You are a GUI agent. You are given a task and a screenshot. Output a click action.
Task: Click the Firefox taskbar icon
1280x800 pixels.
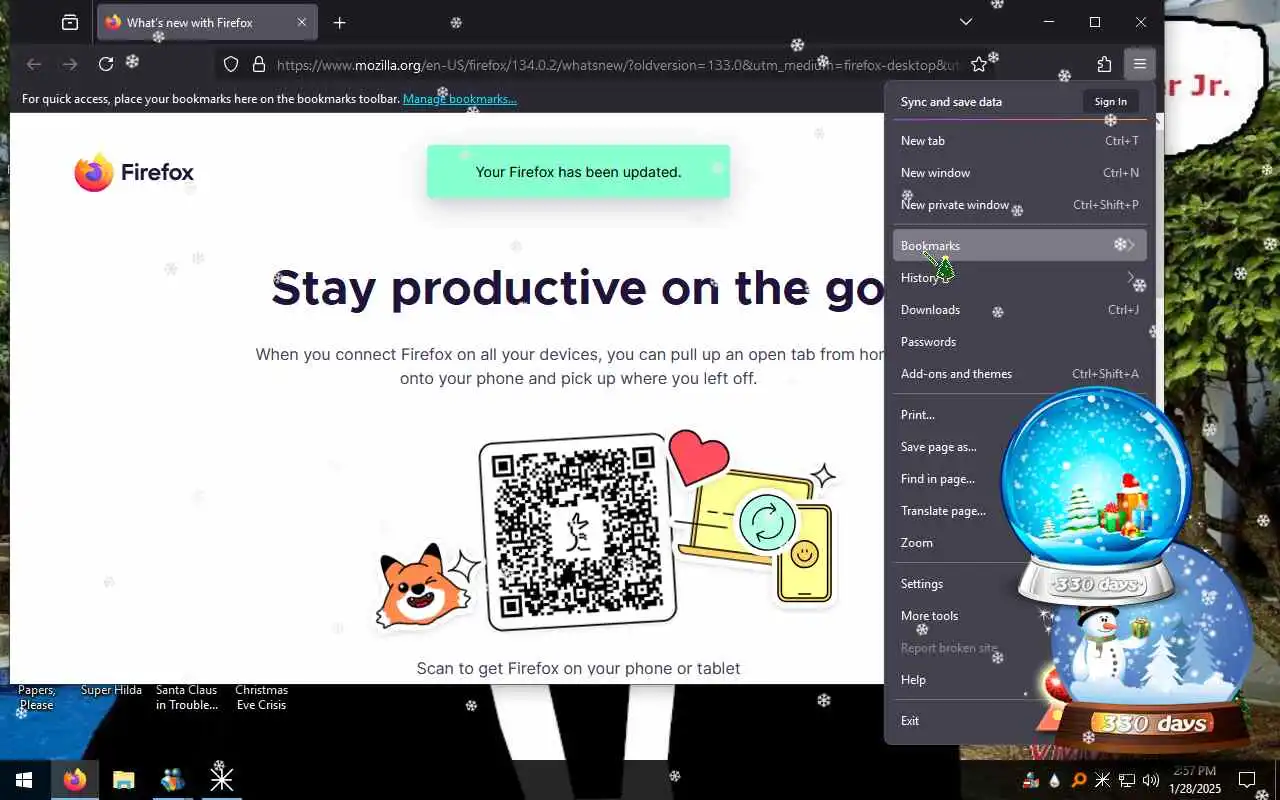75,780
